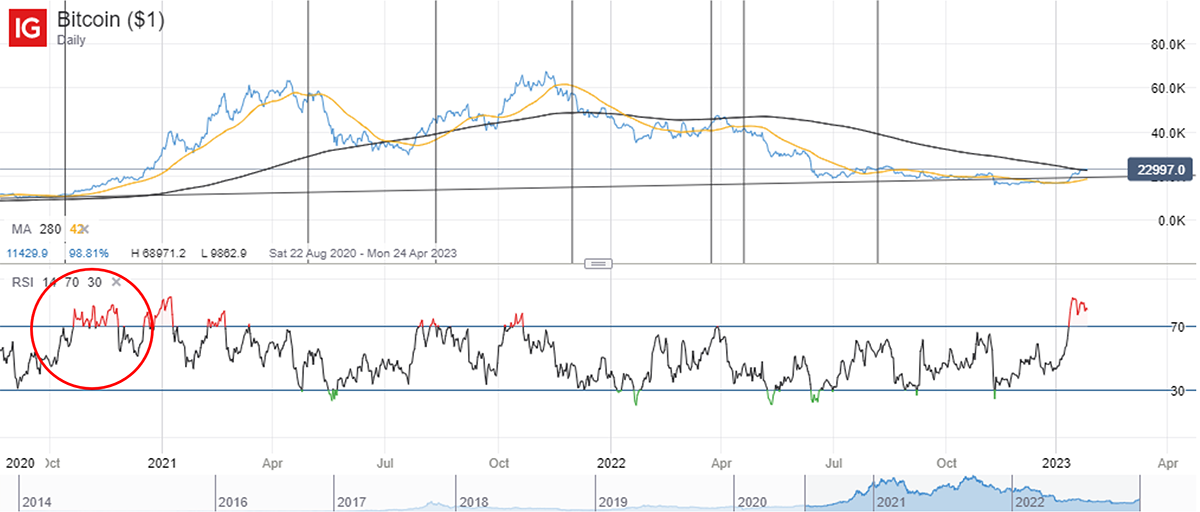This screenshot has height=512, width=1200.
Task: Jump to 2017 in the range navigator
Action: click(353, 501)
